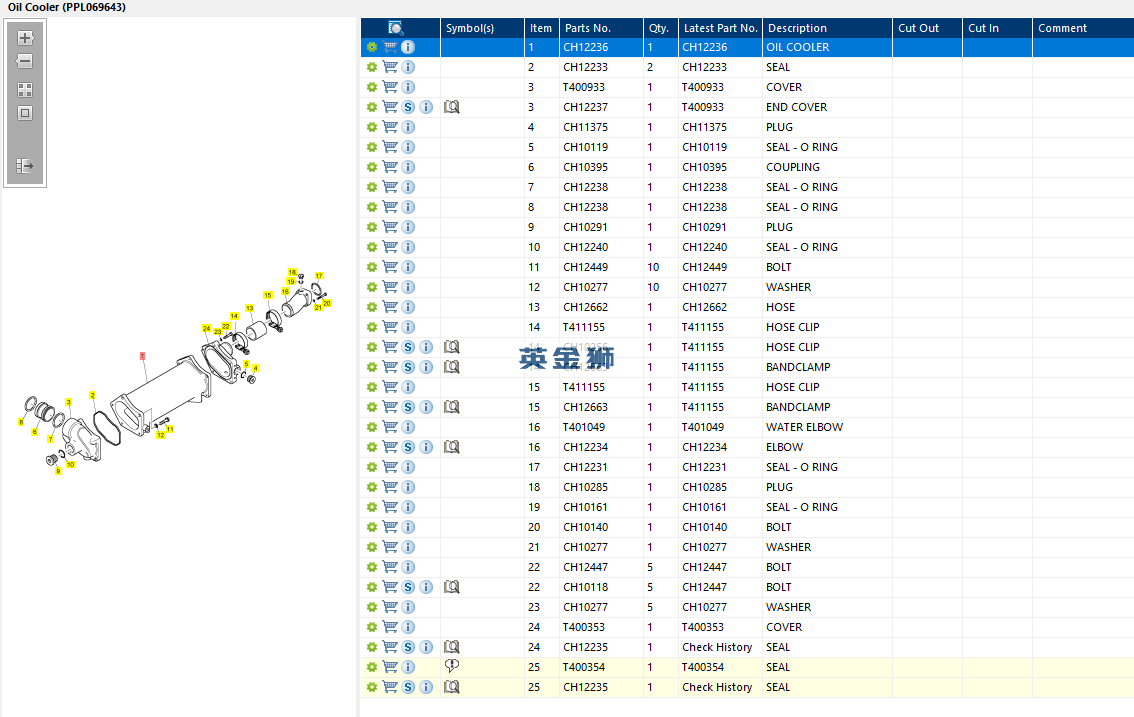
Task: Open book lookup symbol for CH10118 BOLT
Action: coord(452,587)
